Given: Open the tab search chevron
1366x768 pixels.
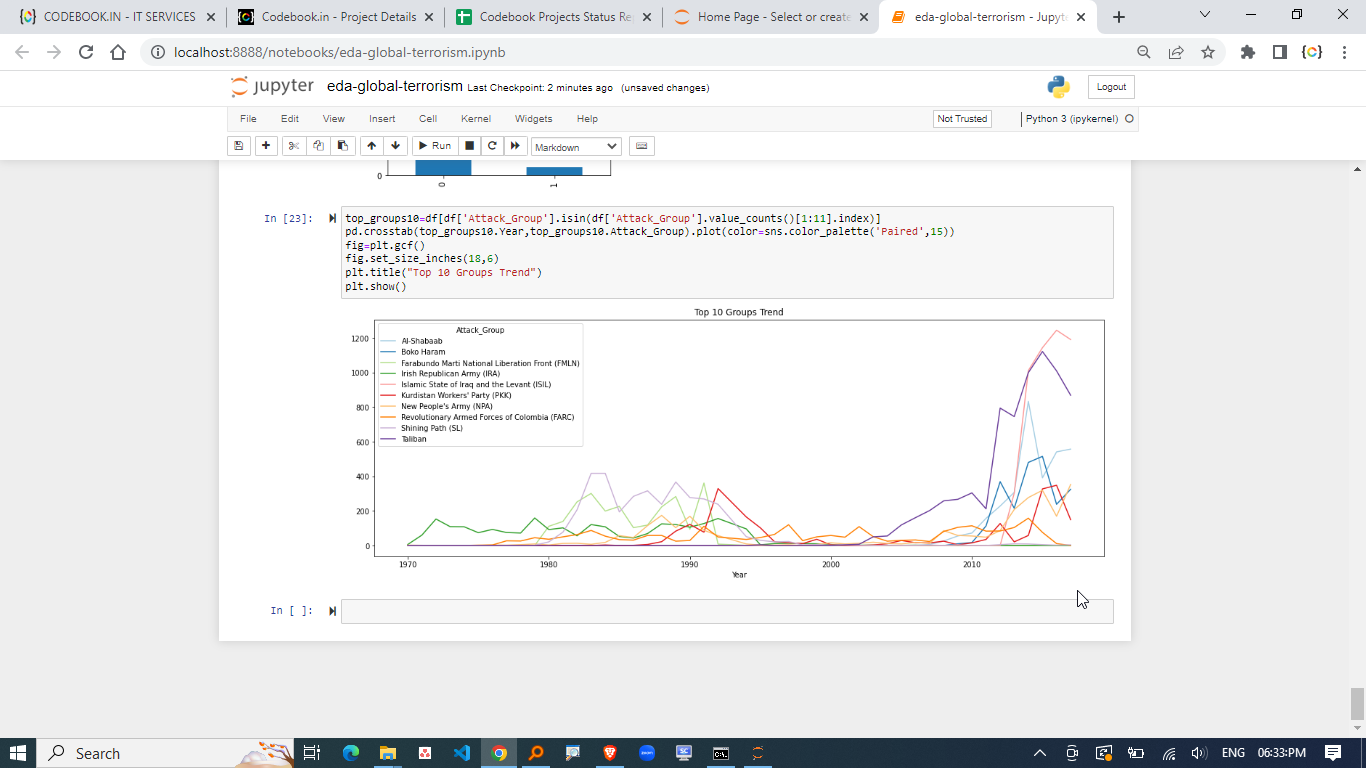Looking at the screenshot, I should point(1204,15).
